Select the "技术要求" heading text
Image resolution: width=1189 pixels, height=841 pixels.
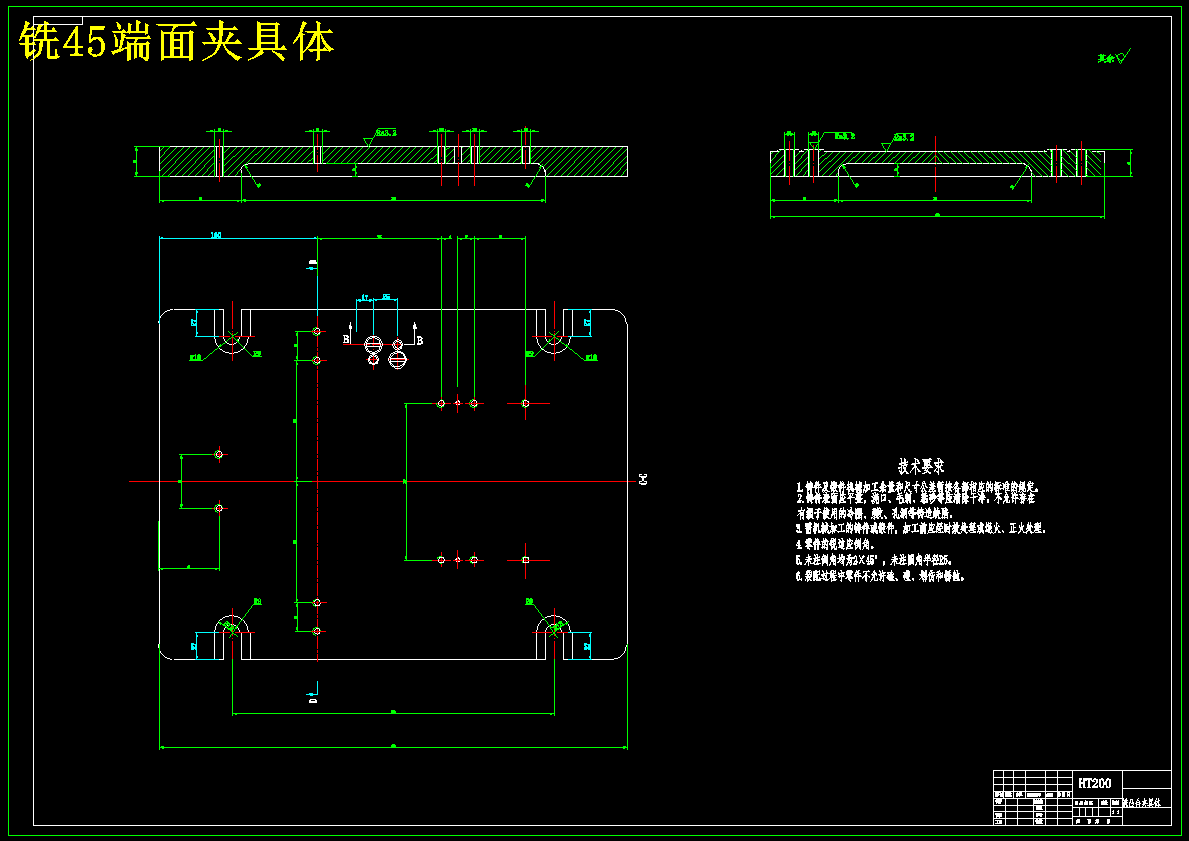[921, 466]
